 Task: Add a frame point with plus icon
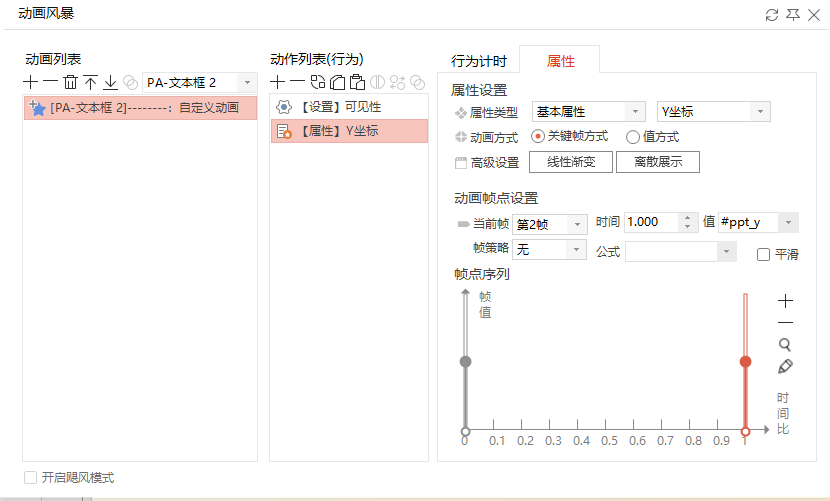coord(786,301)
